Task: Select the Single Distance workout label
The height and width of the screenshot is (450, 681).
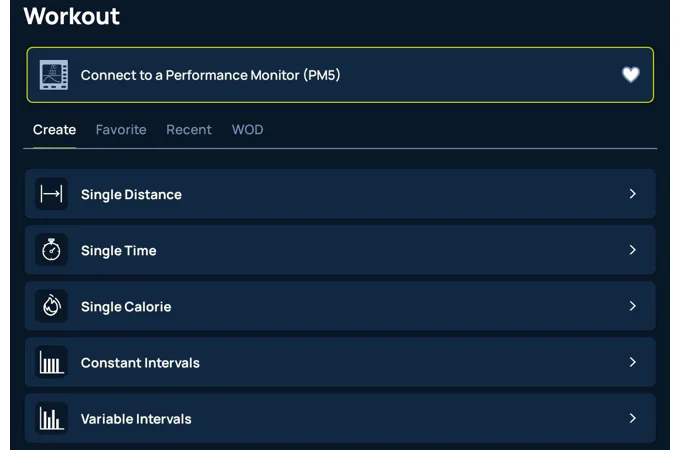Action: pos(131,195)
